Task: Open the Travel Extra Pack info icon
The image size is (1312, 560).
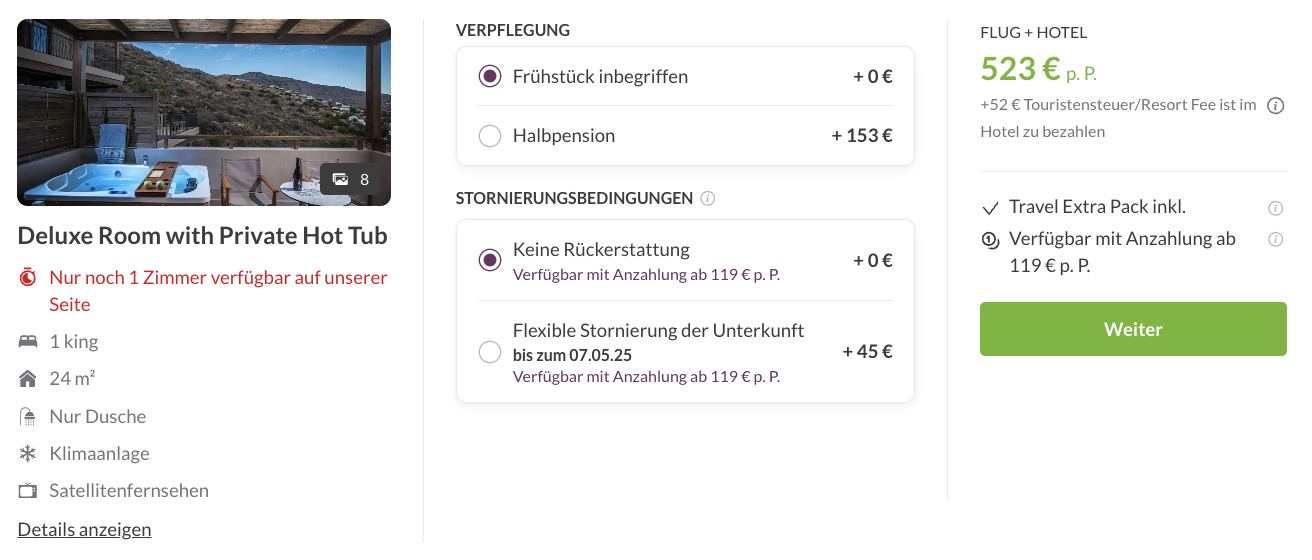Action: coord(1276,208)
